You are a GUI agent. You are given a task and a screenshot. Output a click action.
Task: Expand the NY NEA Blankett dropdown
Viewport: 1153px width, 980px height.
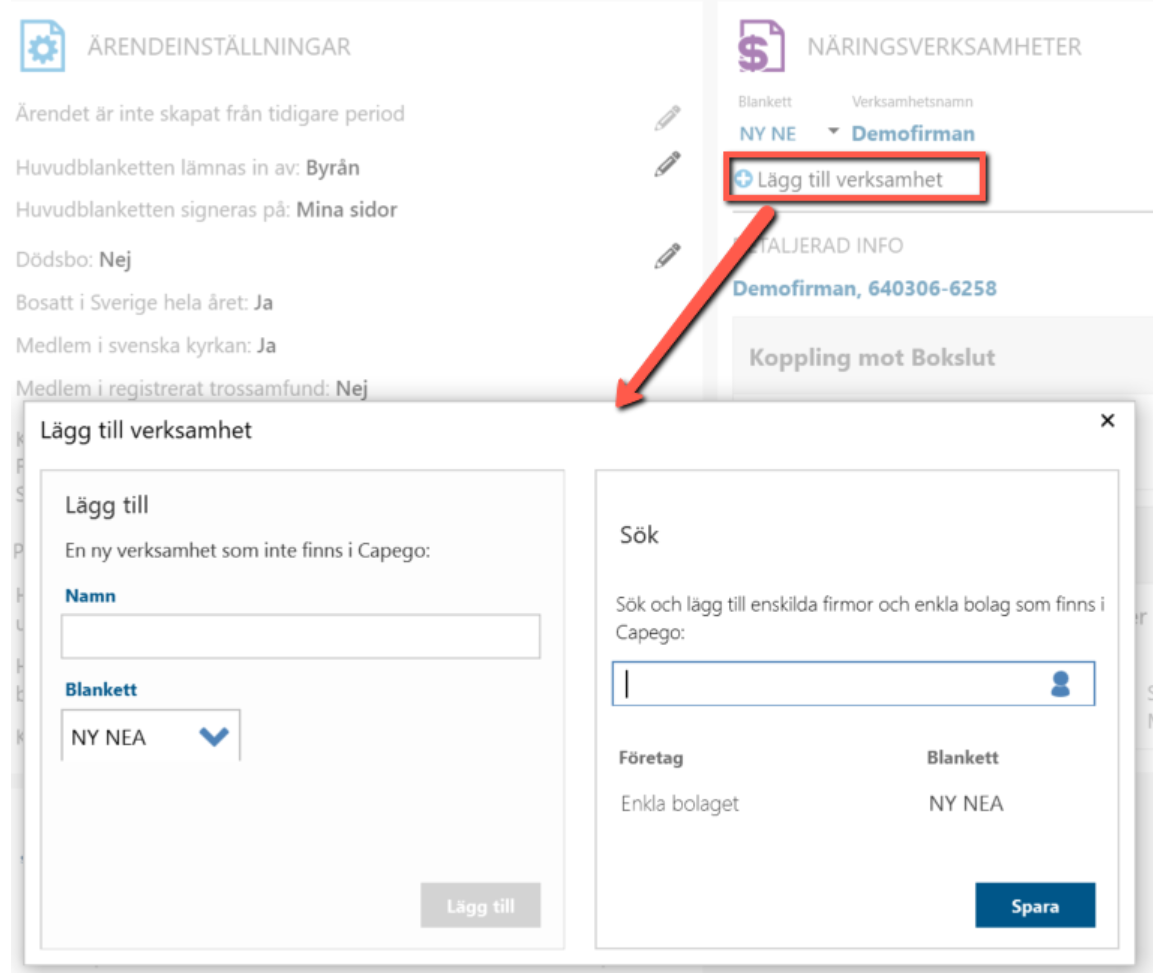(x=214, y=735)
